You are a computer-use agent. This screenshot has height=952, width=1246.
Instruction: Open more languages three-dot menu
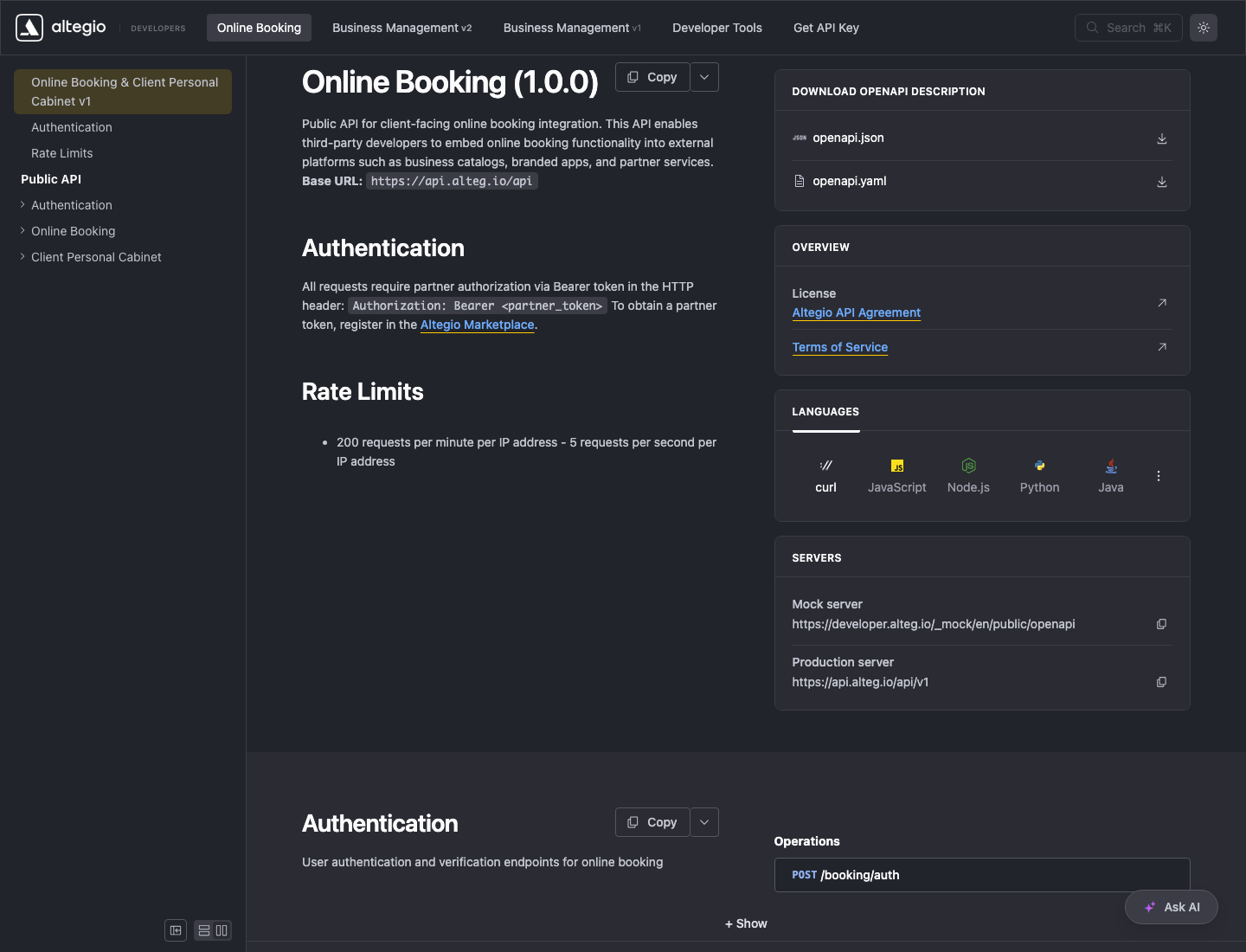click(1159, 476)
